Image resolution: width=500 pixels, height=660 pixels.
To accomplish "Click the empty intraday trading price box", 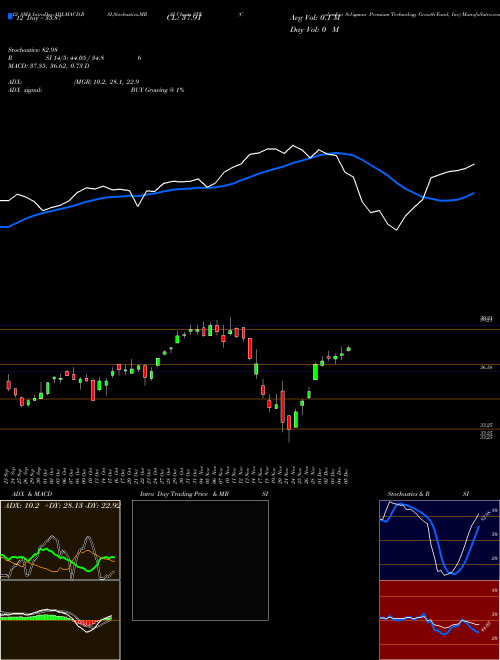I will pos(200,560).
